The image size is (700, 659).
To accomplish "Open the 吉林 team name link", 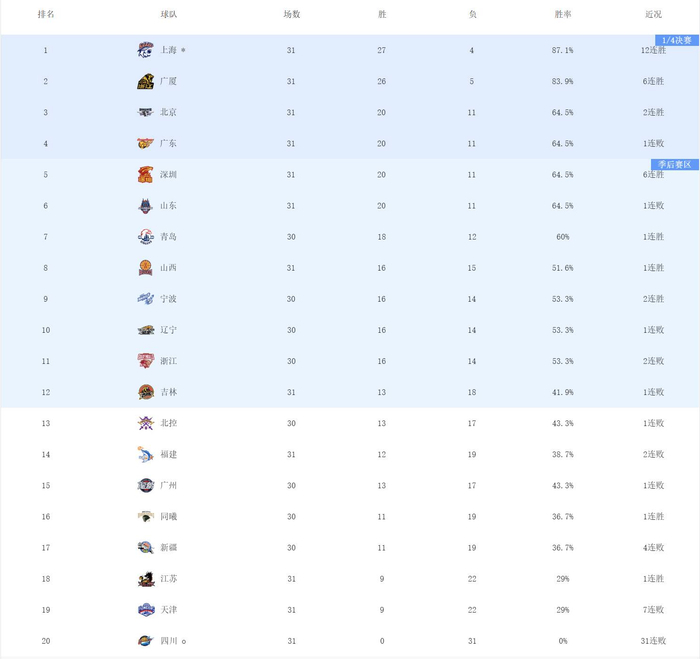I will [x=169, y=392].
